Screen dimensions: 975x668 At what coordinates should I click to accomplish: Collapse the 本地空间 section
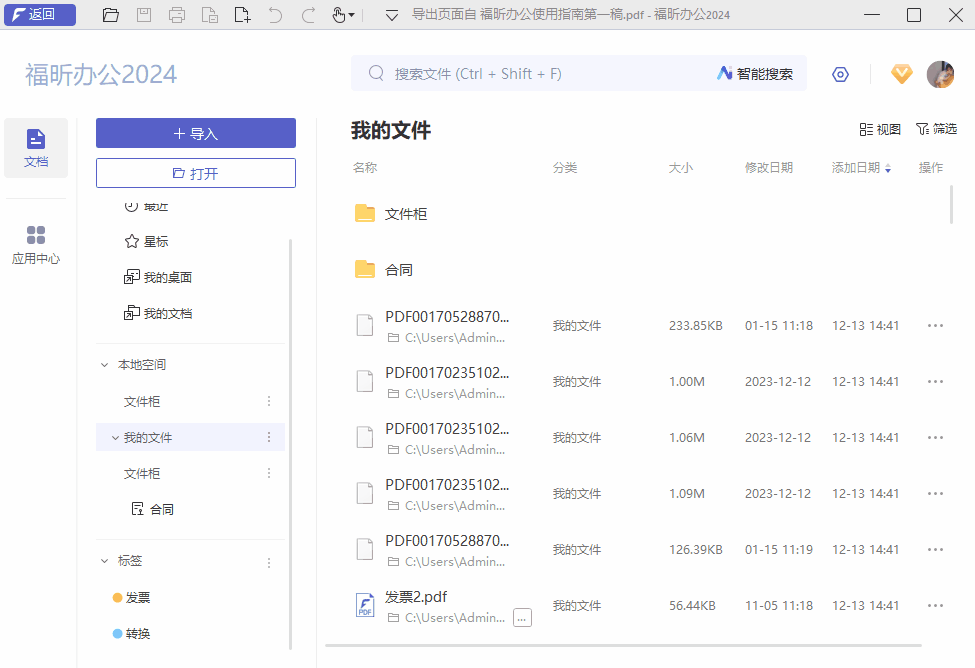coord(106,364)
